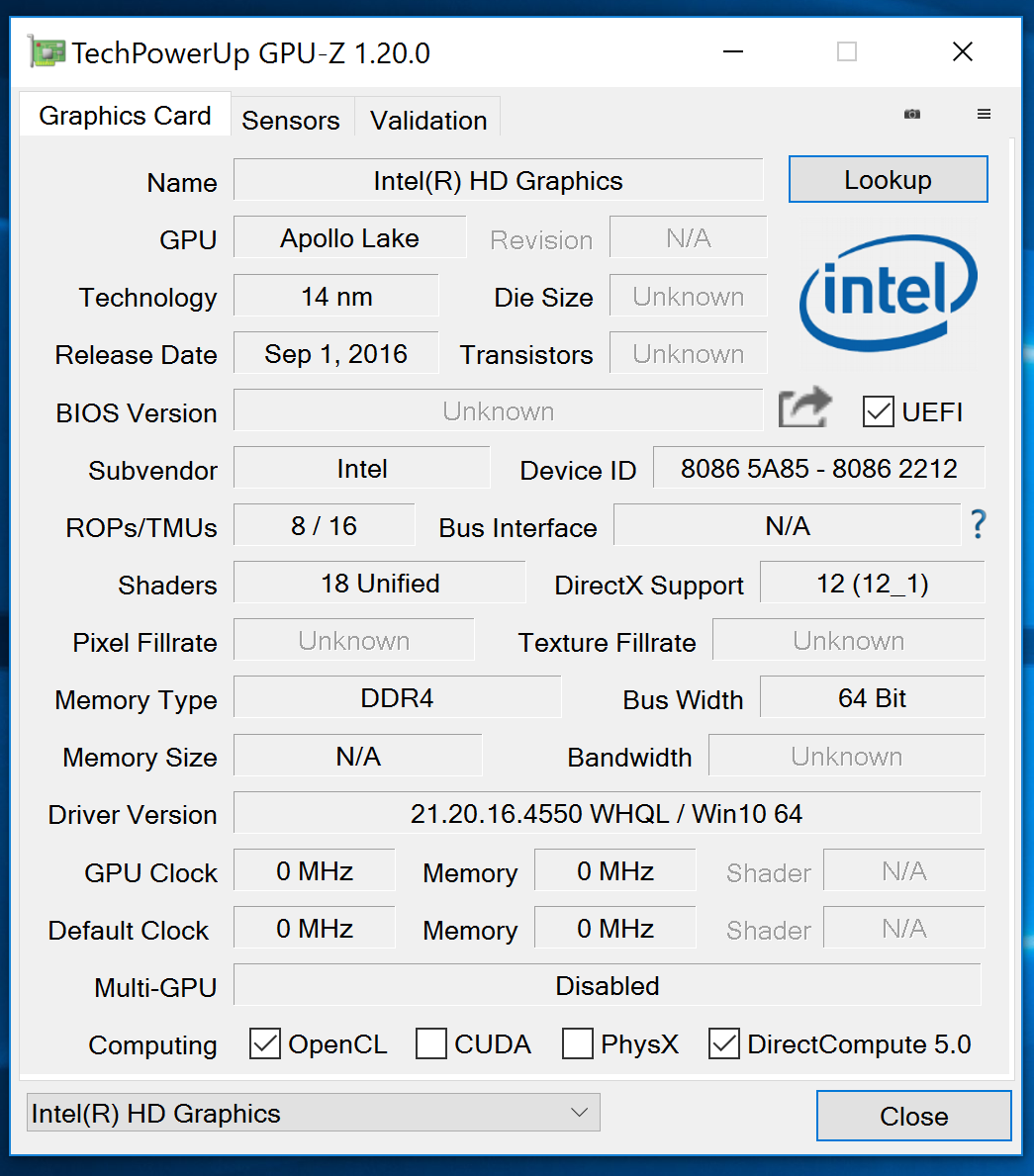
Task: Click the Default Clock field showing 0 MHz
Action: pos(315,928)
